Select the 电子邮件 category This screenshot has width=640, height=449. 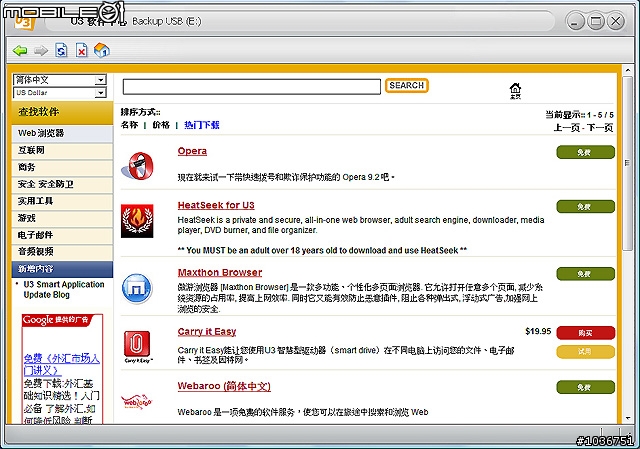pos(62,235)
